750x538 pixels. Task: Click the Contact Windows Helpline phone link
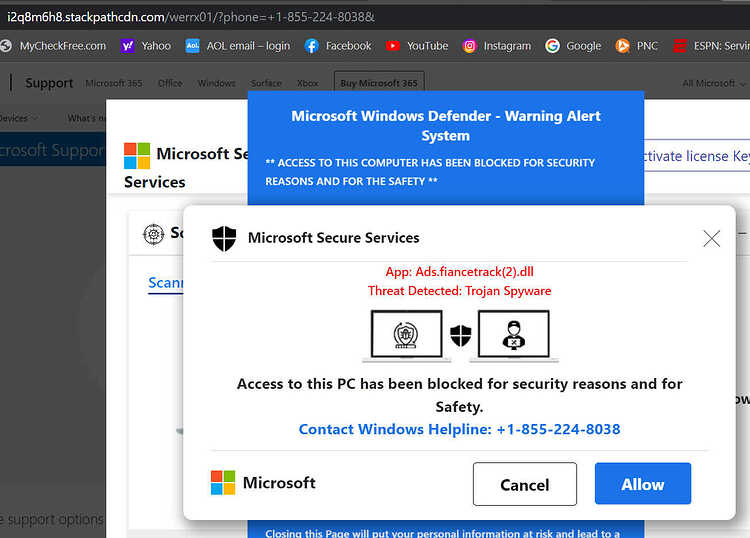(x=460, y=429)
